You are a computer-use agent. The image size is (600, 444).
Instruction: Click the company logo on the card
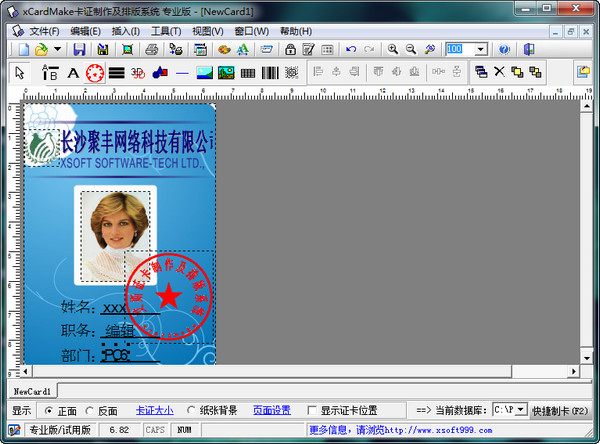pos(42,147)
